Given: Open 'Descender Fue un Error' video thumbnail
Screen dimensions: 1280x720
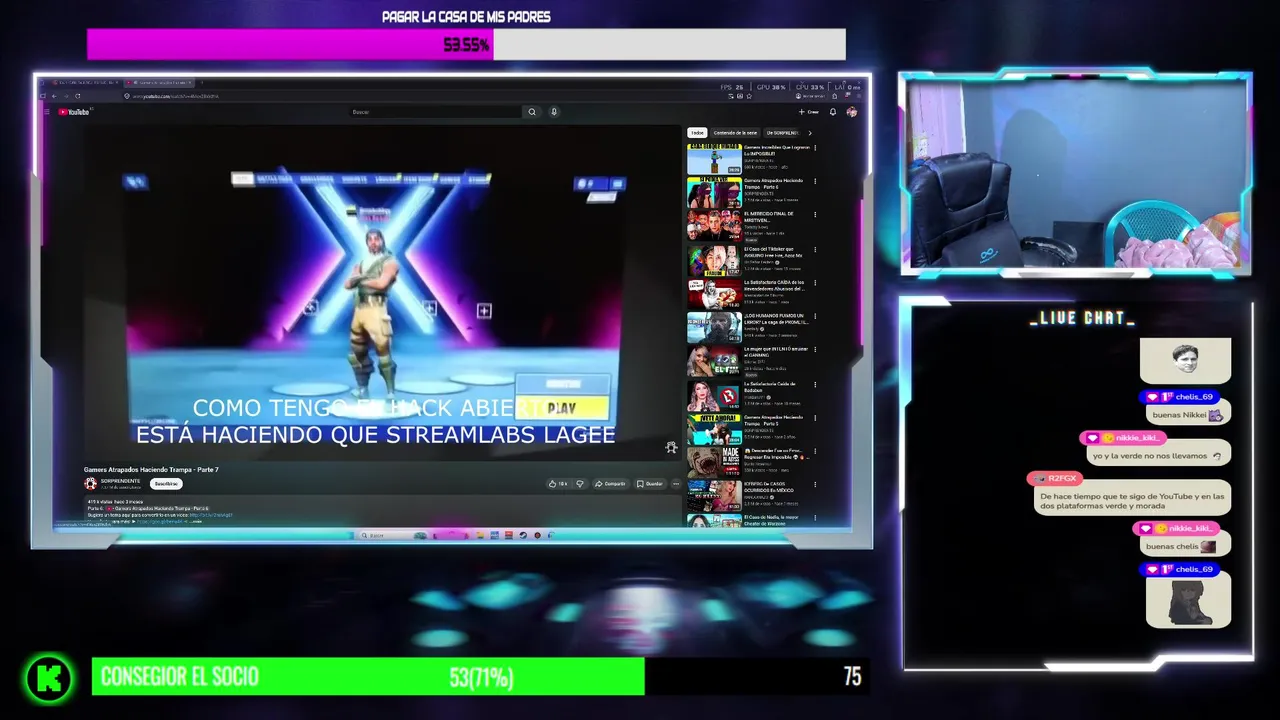Looking at the screenshot, I should coord(714,463).
